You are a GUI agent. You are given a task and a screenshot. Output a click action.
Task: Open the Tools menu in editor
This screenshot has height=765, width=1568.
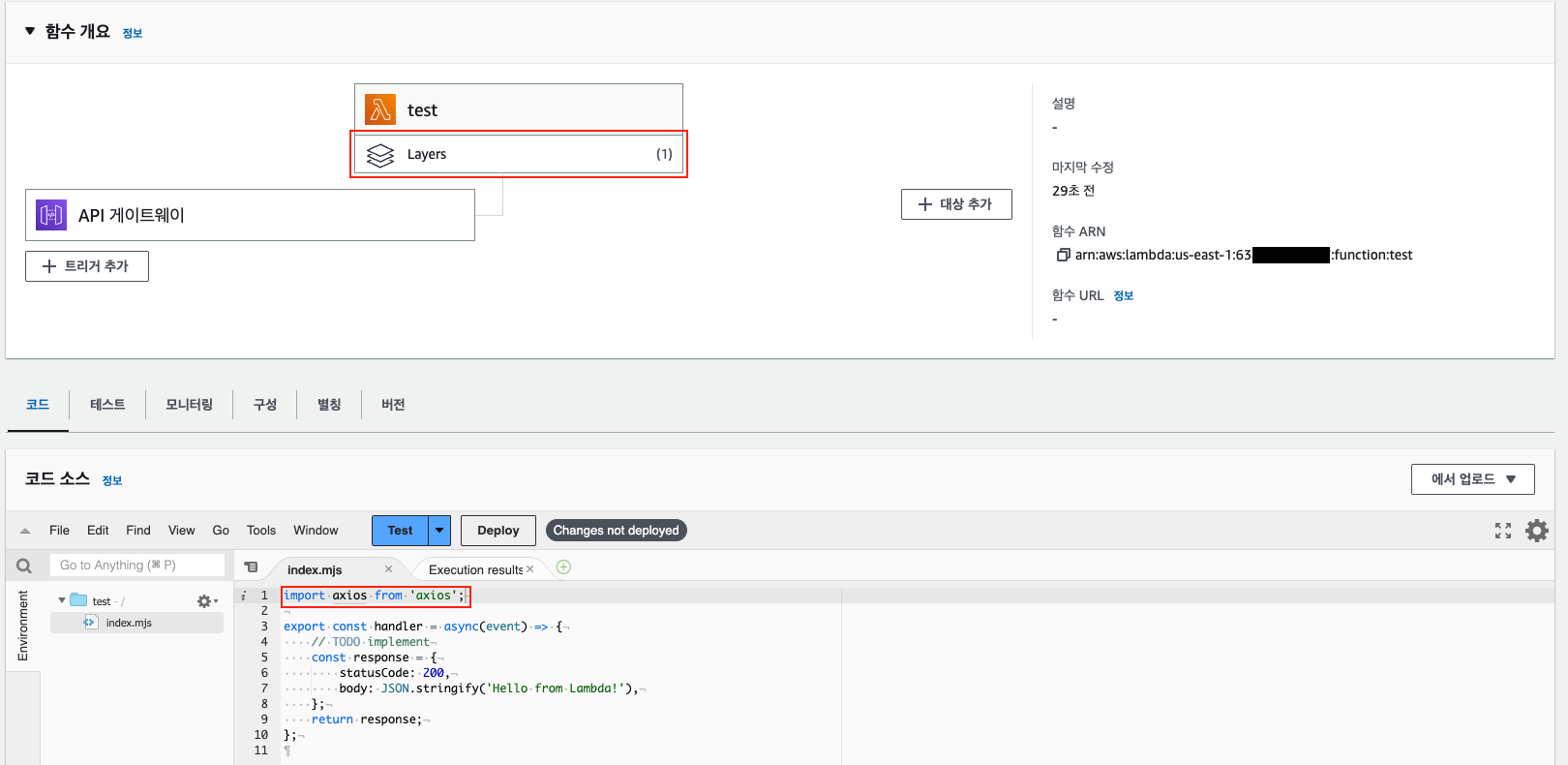click(x=261, y=531)
